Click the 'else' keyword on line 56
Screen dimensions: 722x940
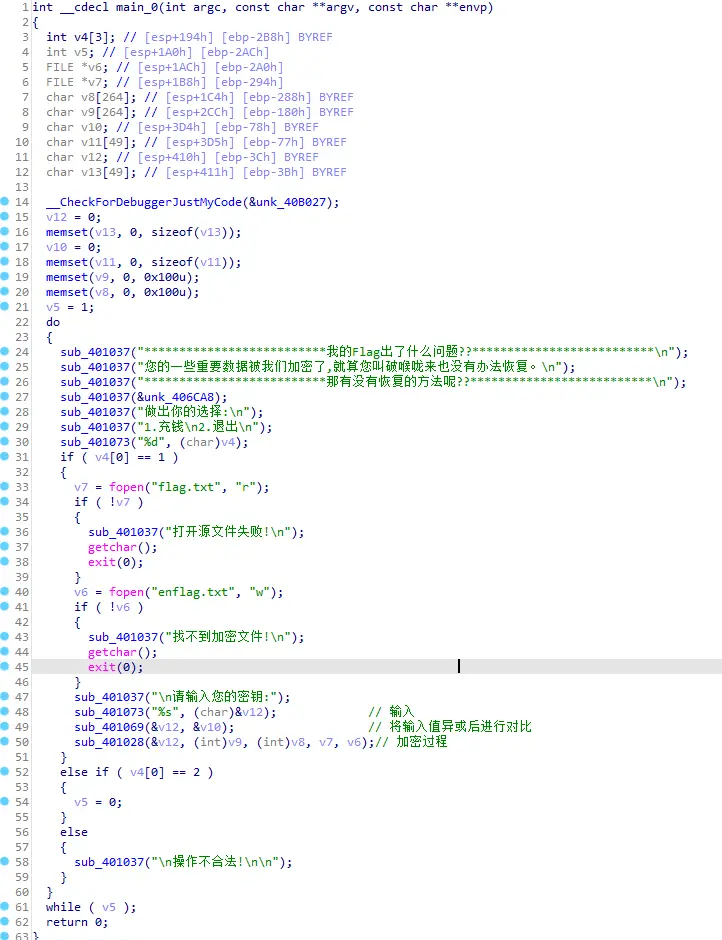click(x=74, y=831)
